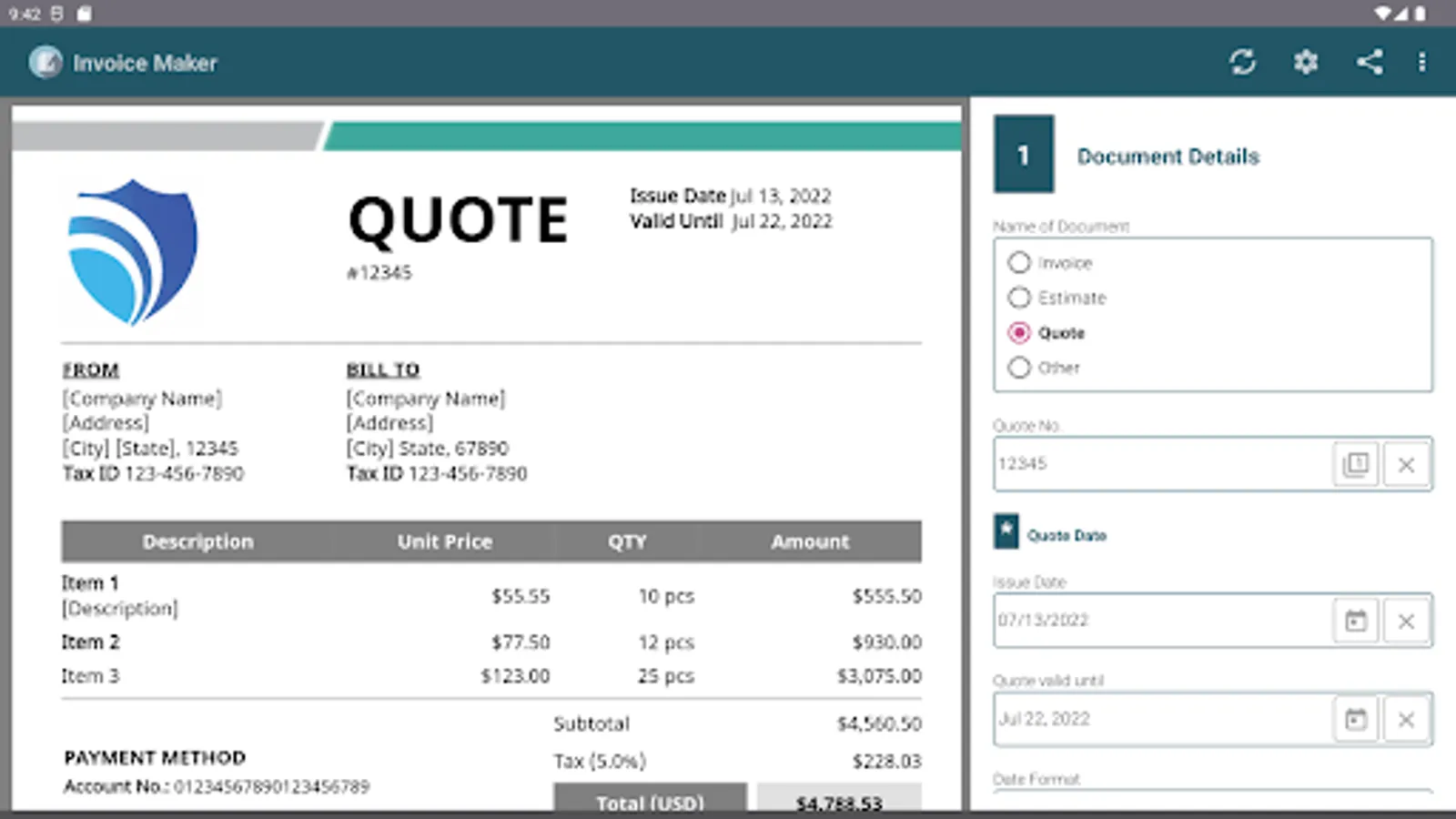Click the Quote Date section icon
The width and height of the screenshot is (1456, 819).
(x=1006, y=531)
